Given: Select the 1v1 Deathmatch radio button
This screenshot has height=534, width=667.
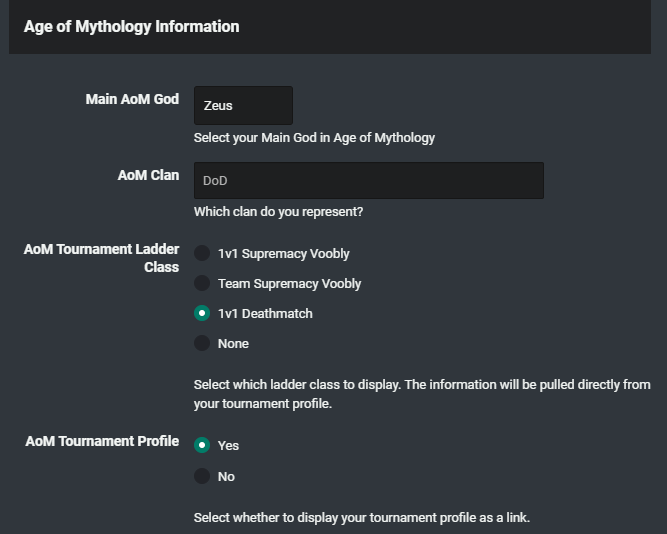Looking at the screenshot, I should (202, 314).
